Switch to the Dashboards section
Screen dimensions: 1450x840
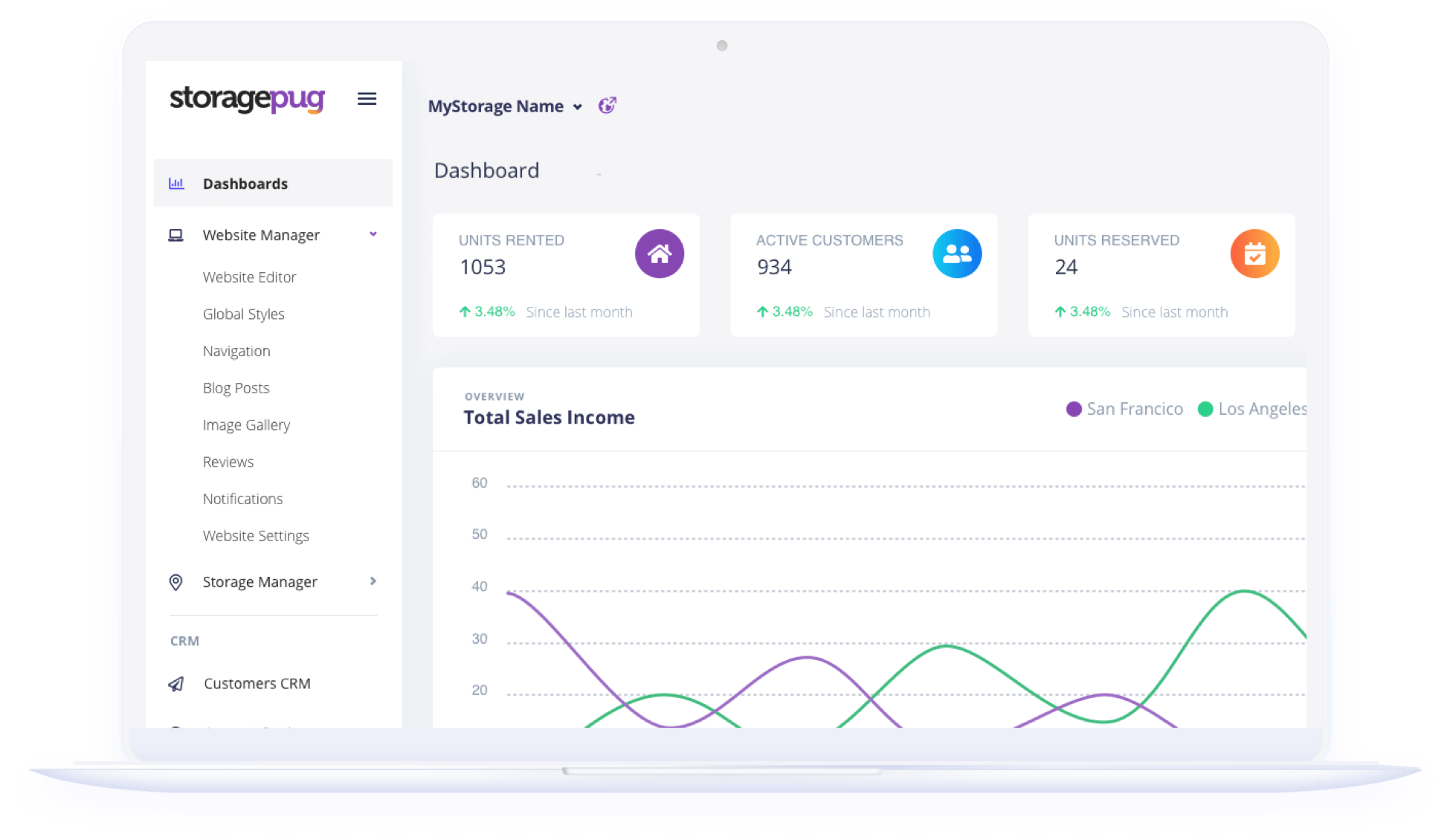245,183
